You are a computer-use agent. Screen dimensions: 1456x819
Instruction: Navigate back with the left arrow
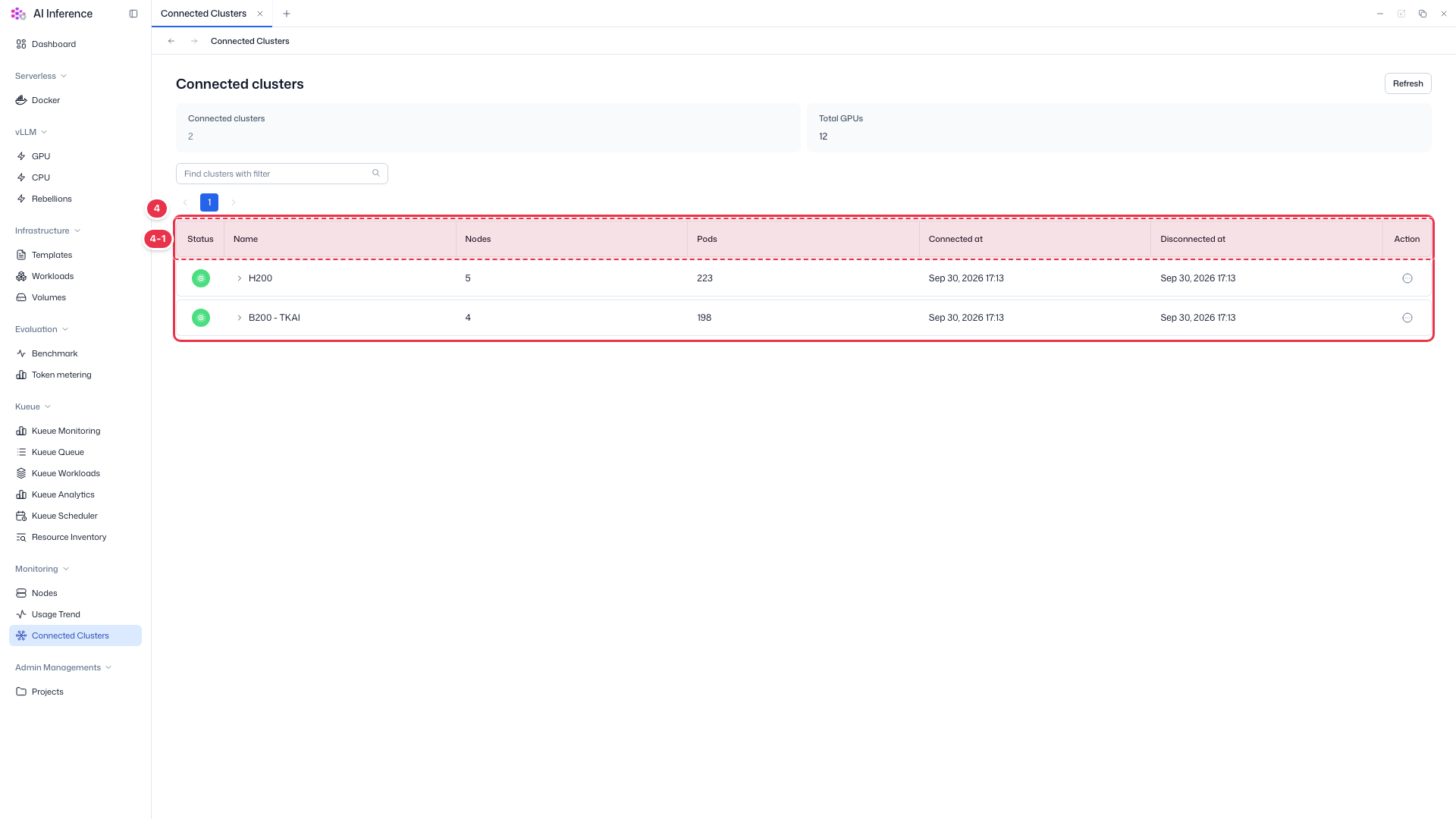(171, 41)
